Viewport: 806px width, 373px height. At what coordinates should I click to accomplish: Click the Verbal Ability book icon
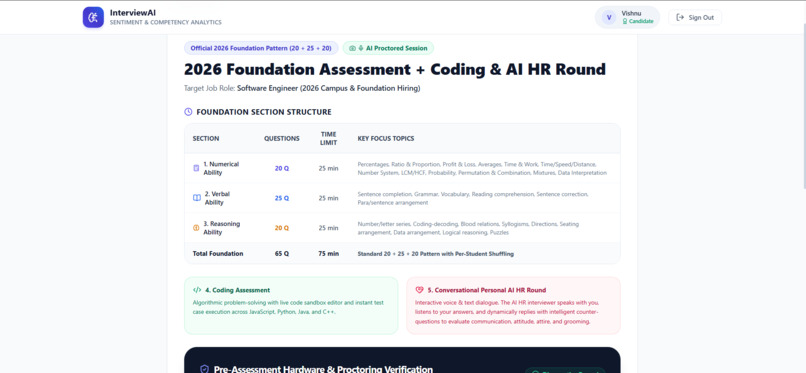pos(197,198)
